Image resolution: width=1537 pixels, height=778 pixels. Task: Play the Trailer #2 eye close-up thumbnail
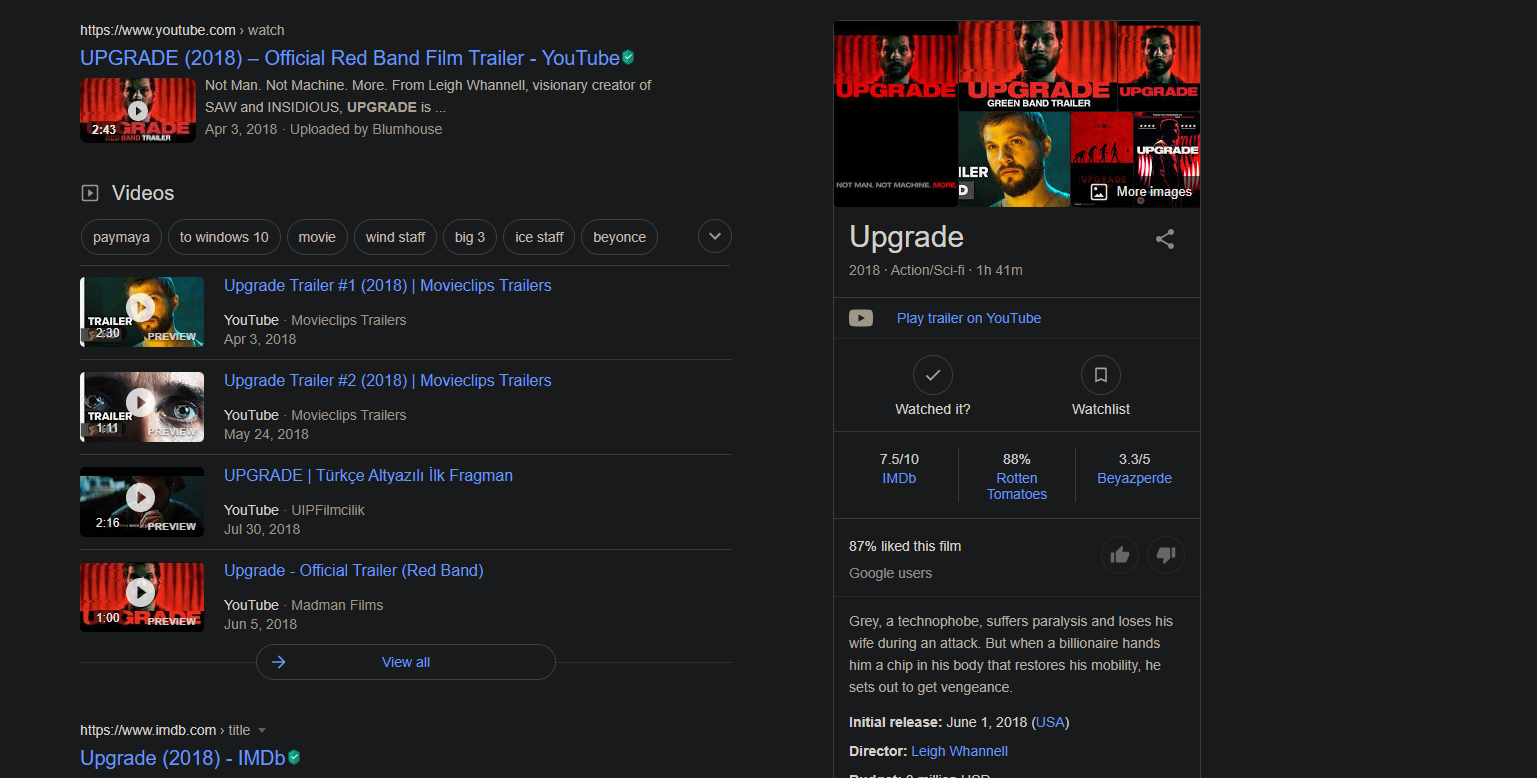(x=142, y=407)
